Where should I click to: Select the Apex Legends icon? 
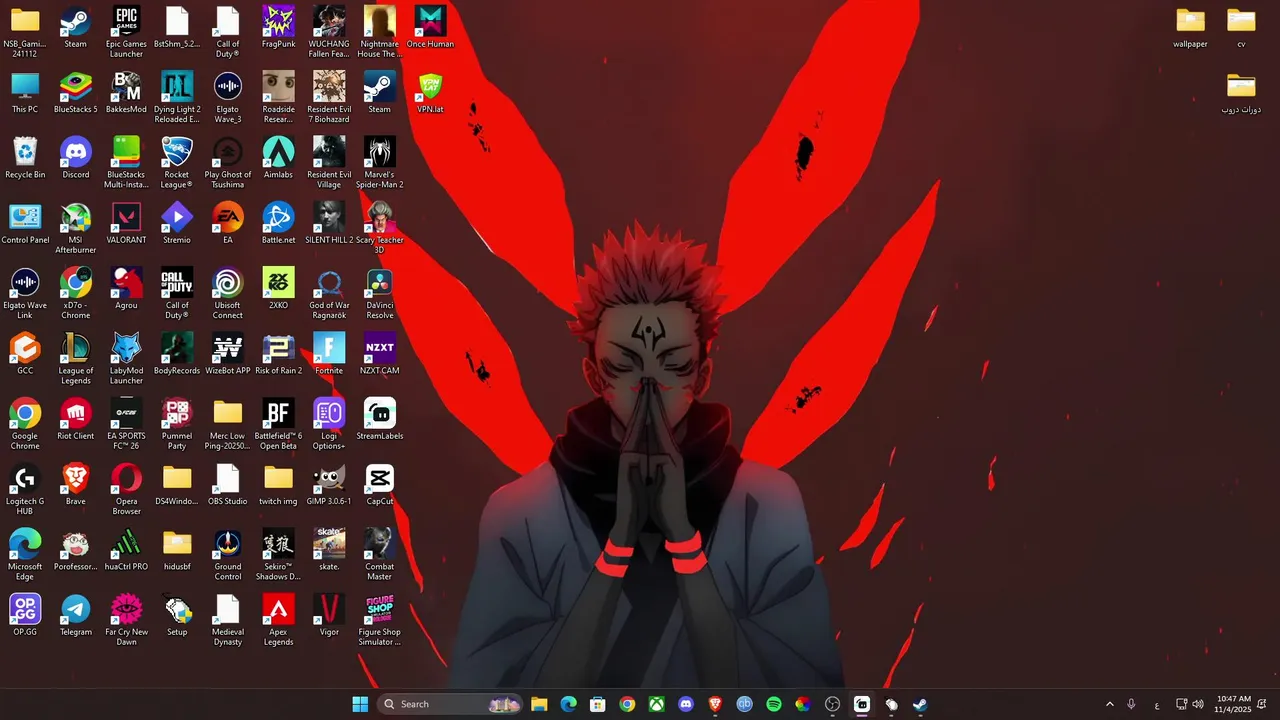[x=278, y=619]
